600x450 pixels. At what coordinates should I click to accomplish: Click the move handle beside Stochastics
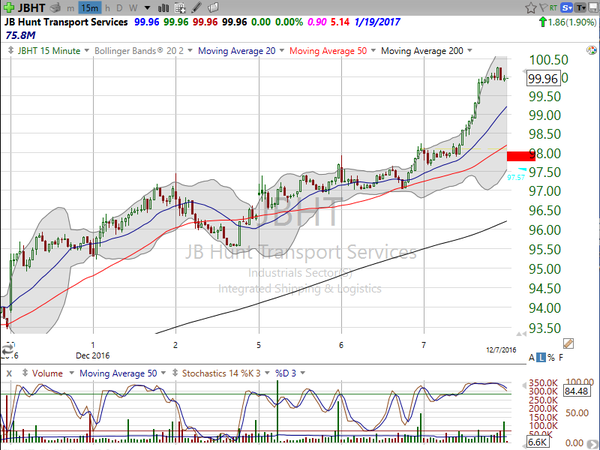tap(175, 373)
